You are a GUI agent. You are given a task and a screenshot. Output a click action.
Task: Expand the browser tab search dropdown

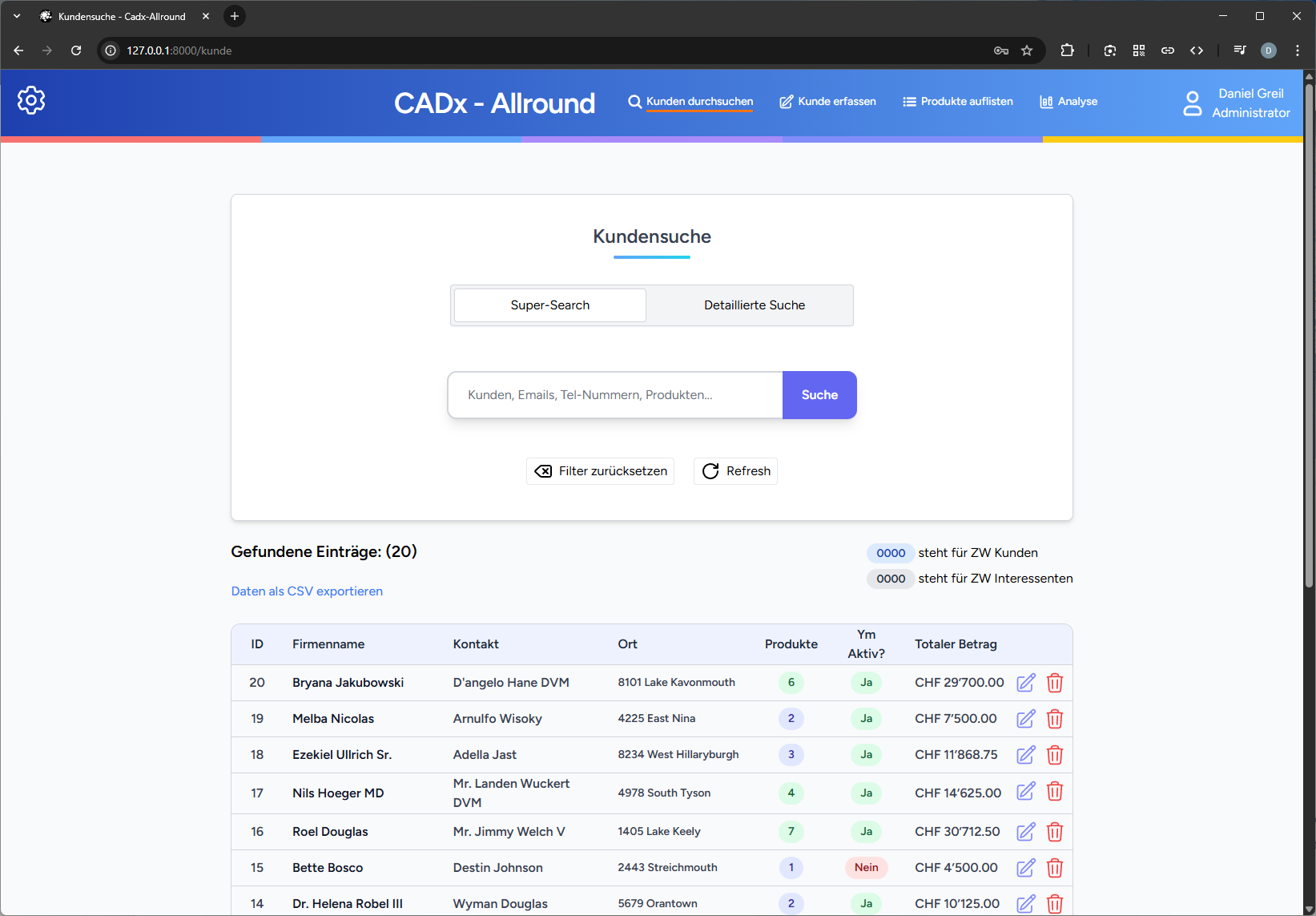[17, 16]
